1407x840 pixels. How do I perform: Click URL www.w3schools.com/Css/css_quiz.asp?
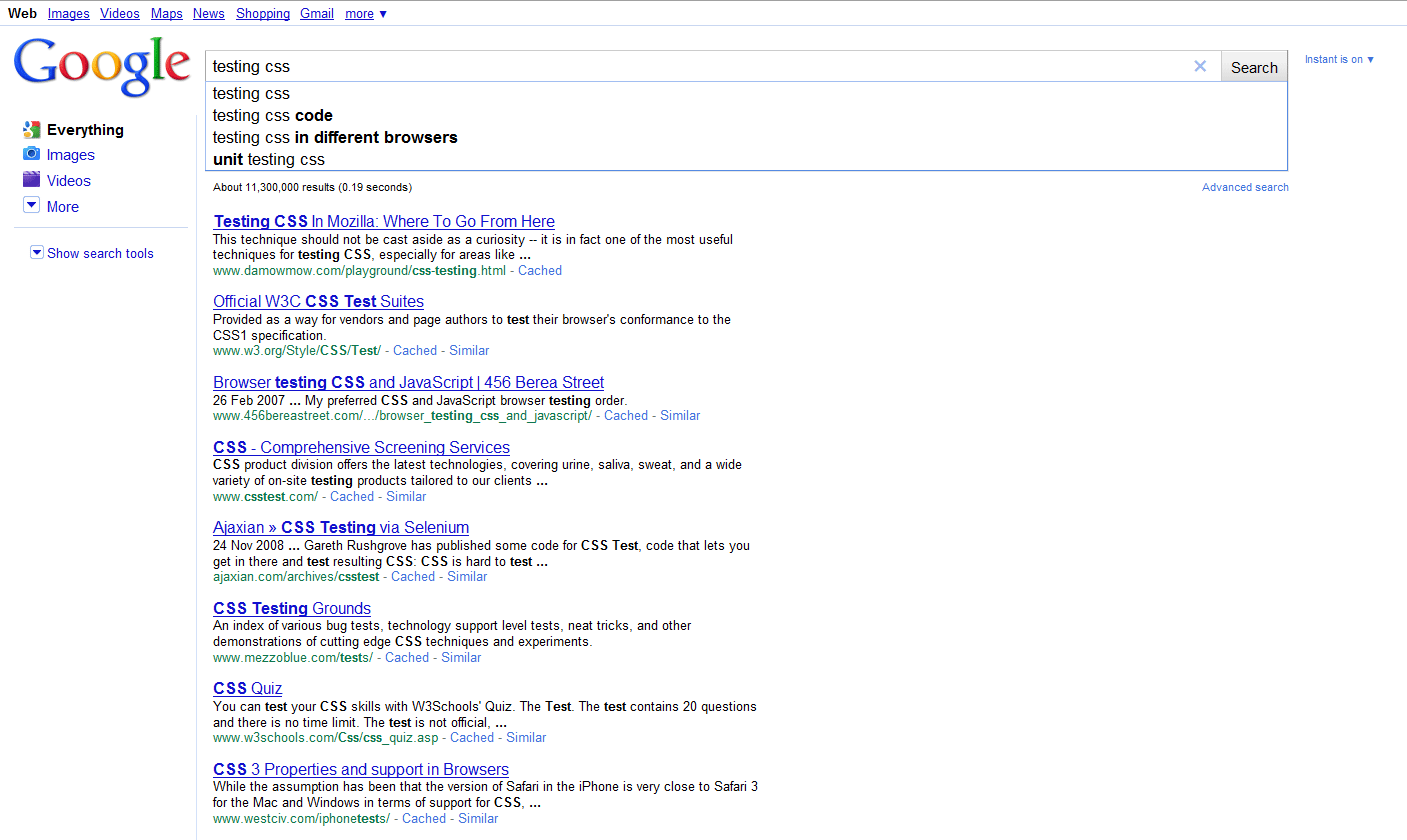(326, 738)
